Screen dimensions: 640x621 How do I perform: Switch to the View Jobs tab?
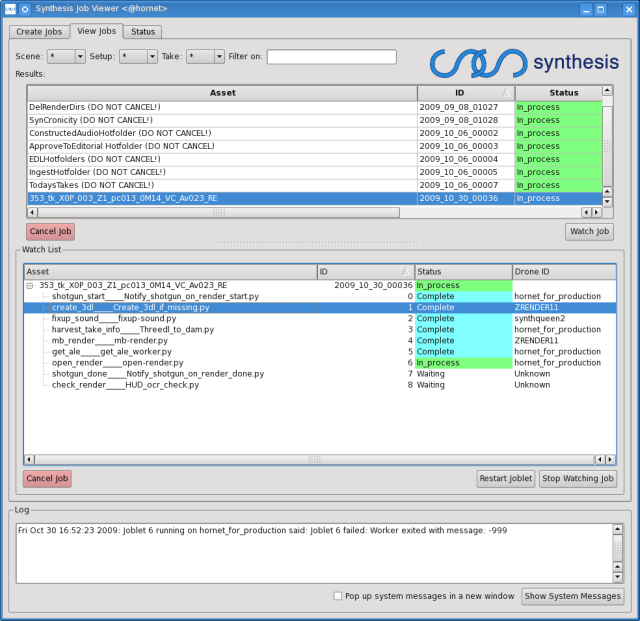96,31
